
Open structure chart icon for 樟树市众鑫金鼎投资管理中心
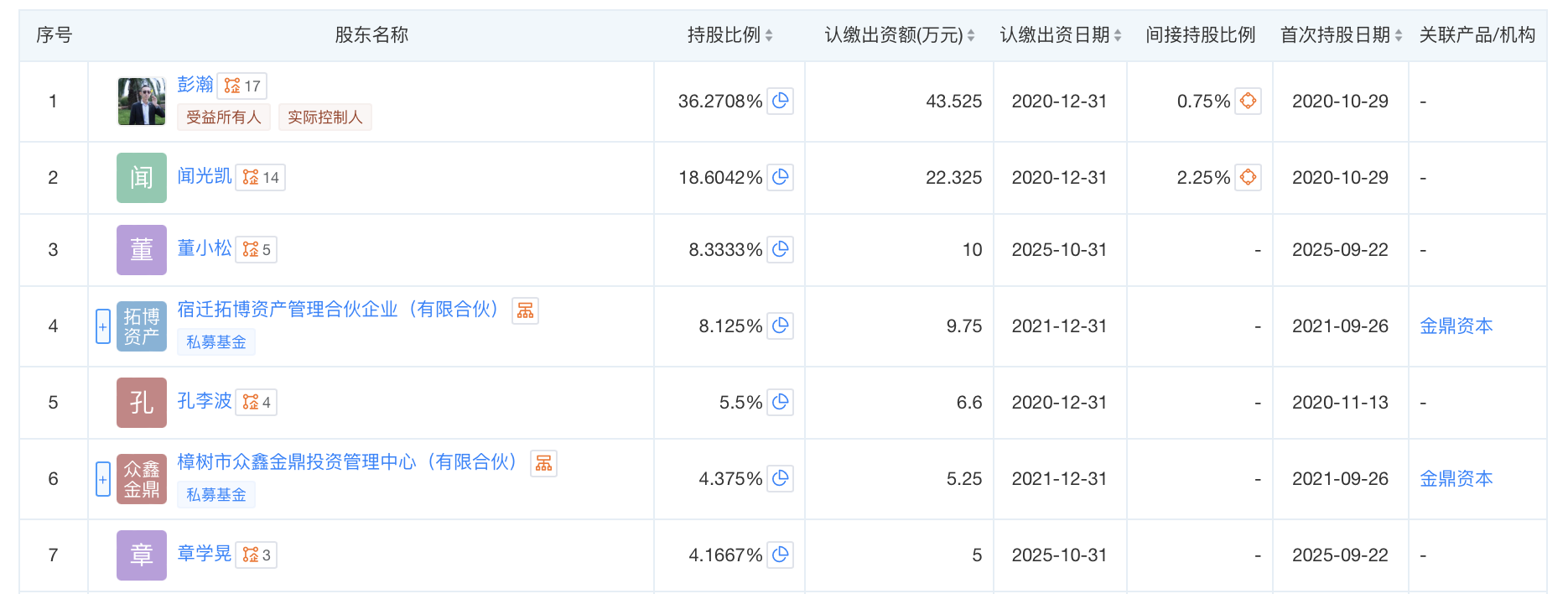click(544, 463)
